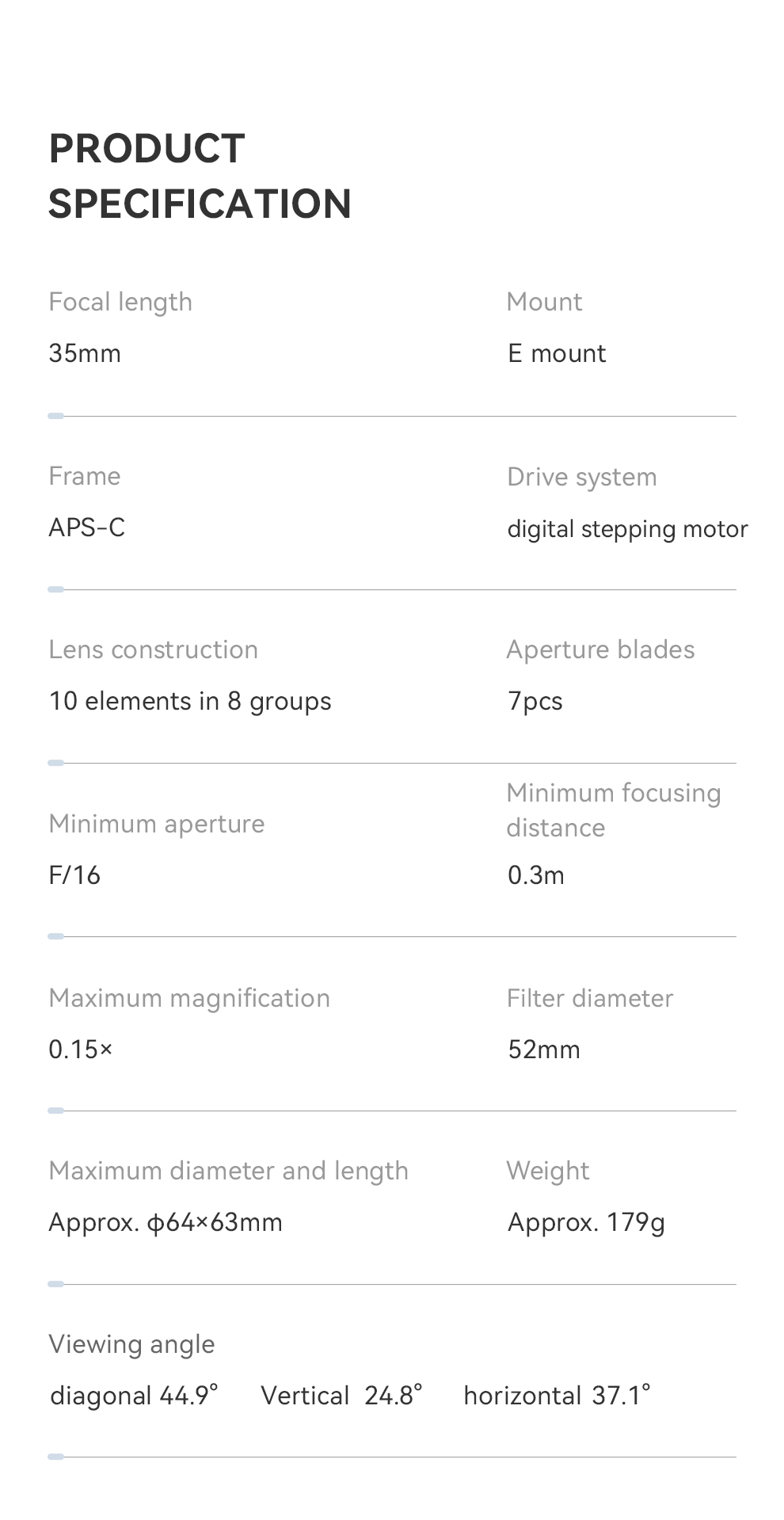Click the Minimum focusing distance label
The width and height of the screenshot is (784, 1520).
click(x=613, y=810)
